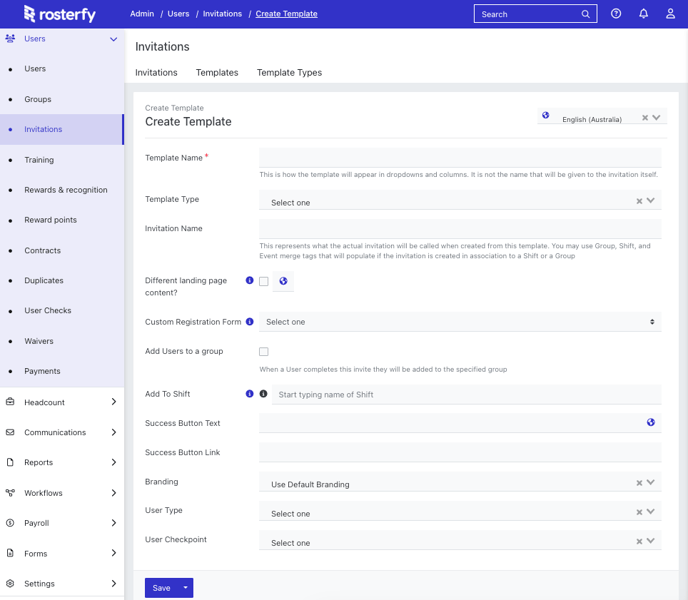The height and width of the screenshot is (600, 688).
Task: Click globe icon in Success Button Text field
Action: coord(651,422)
